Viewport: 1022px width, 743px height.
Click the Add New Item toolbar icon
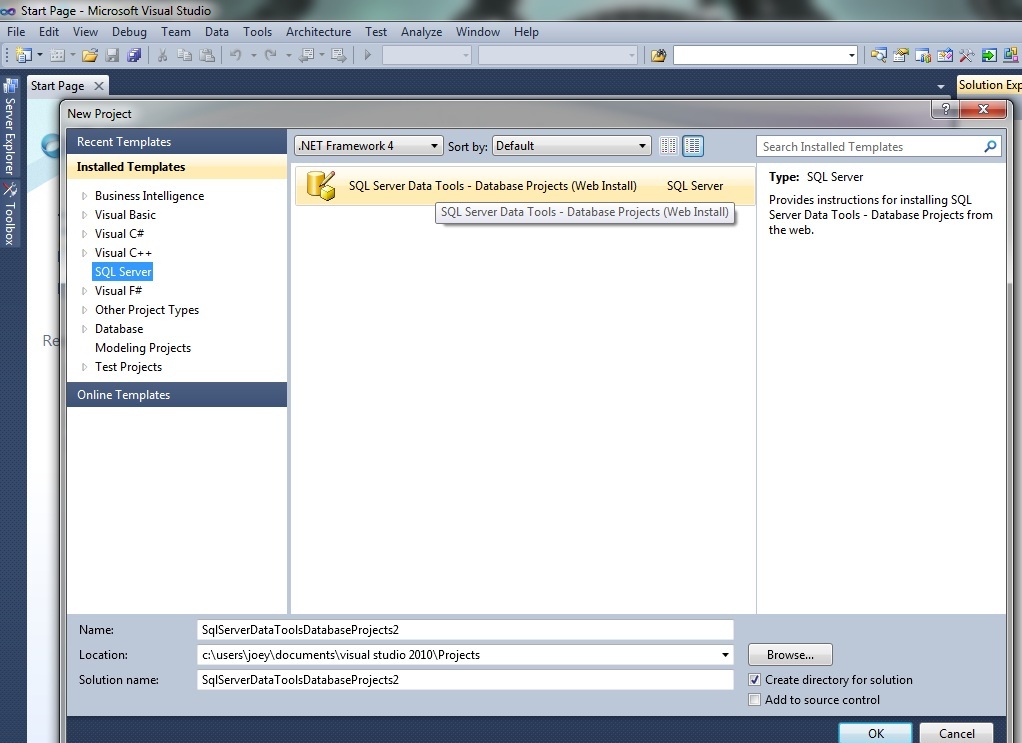[x=57, y=55]
